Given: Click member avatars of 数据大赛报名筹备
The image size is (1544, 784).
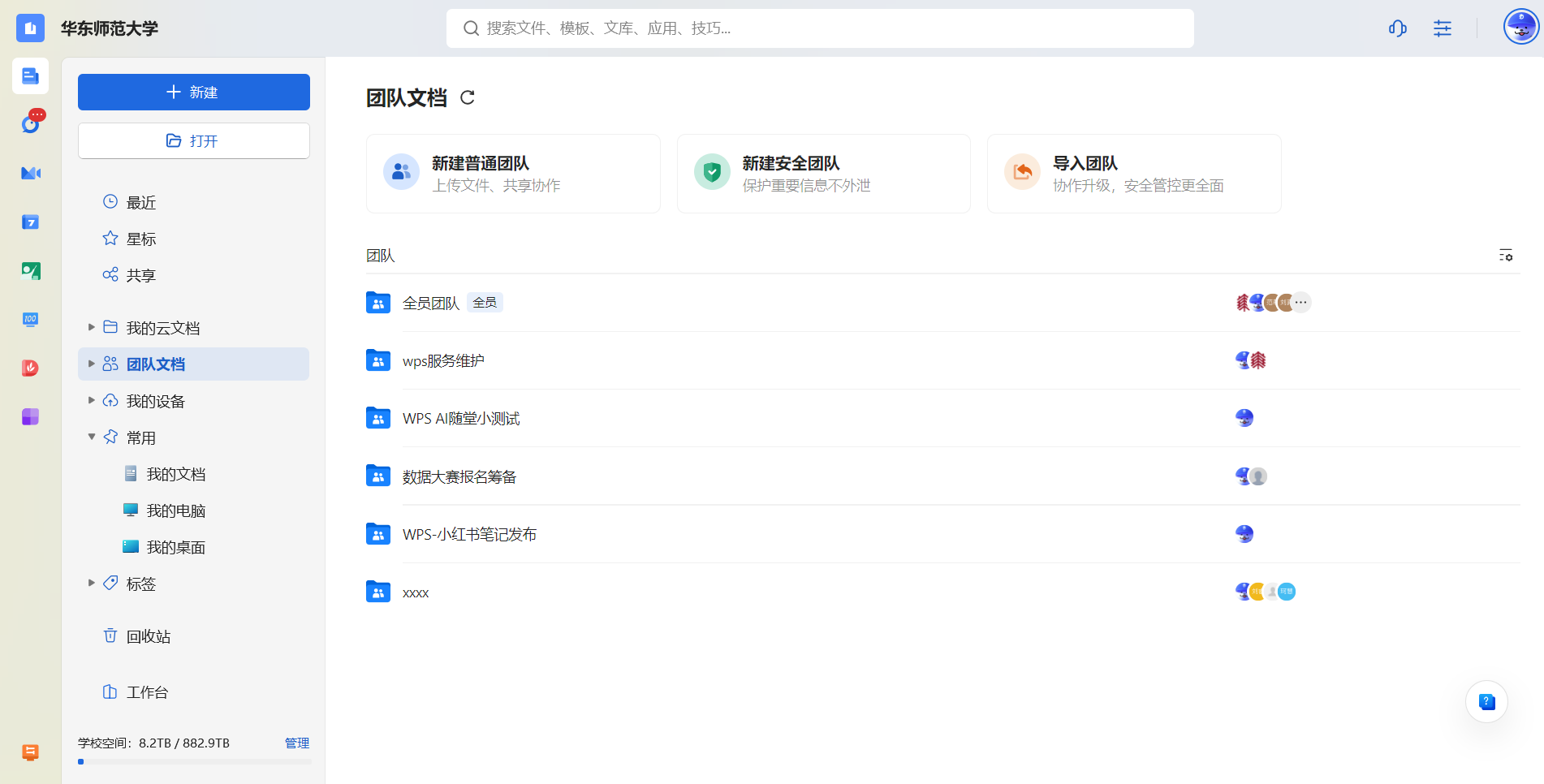Looking at the screenshot, I should coord(1251,476).
